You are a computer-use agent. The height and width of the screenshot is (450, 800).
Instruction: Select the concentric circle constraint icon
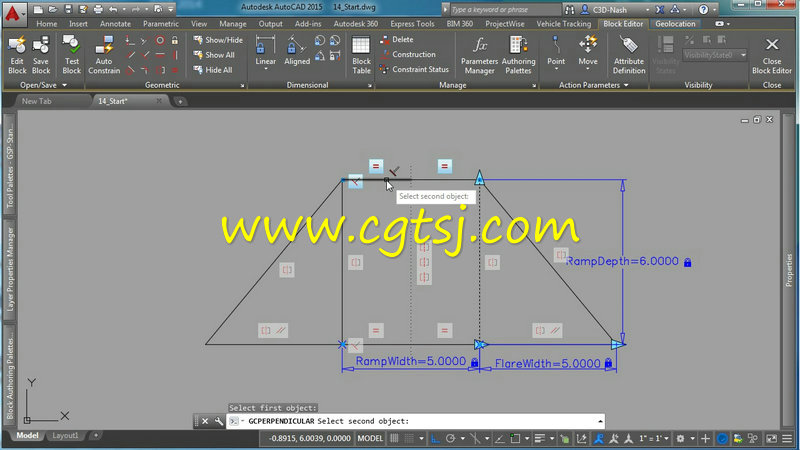pyautogui.click(x=160, y=40)
